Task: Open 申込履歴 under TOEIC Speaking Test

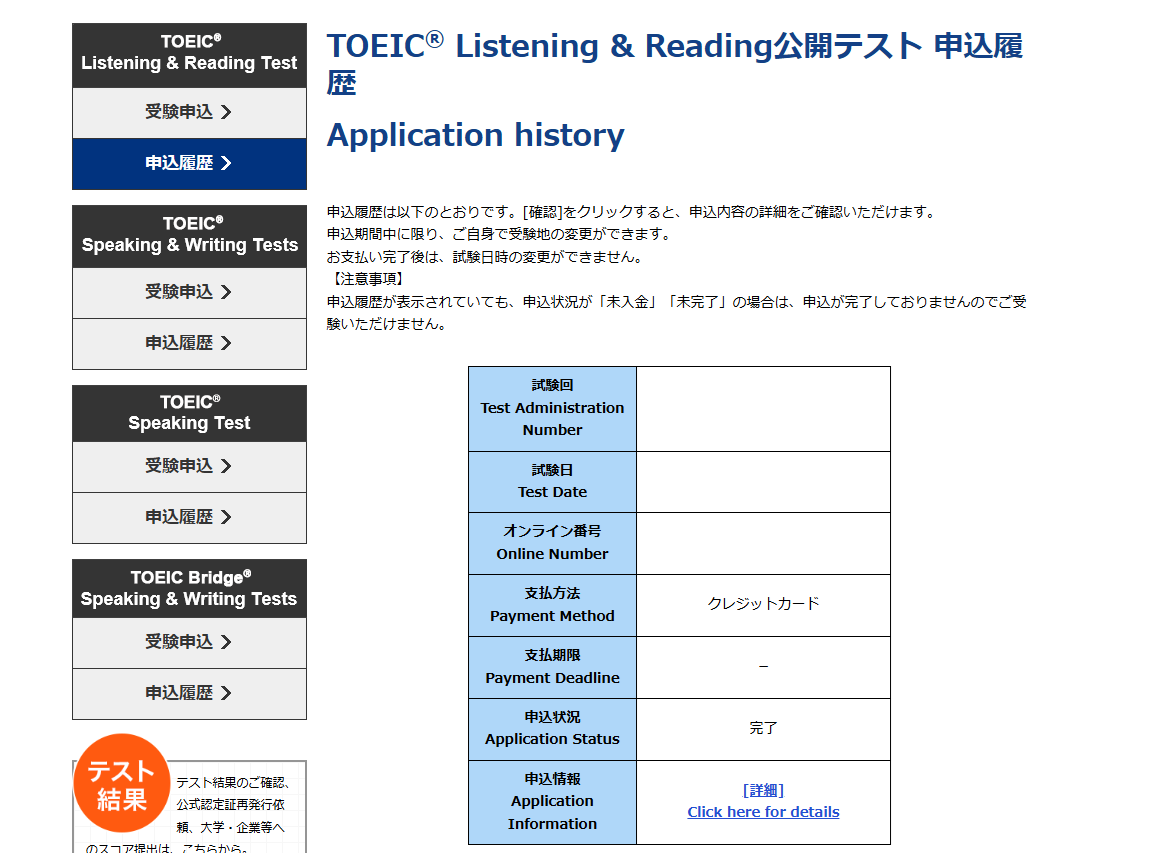Action: [189, 518]
